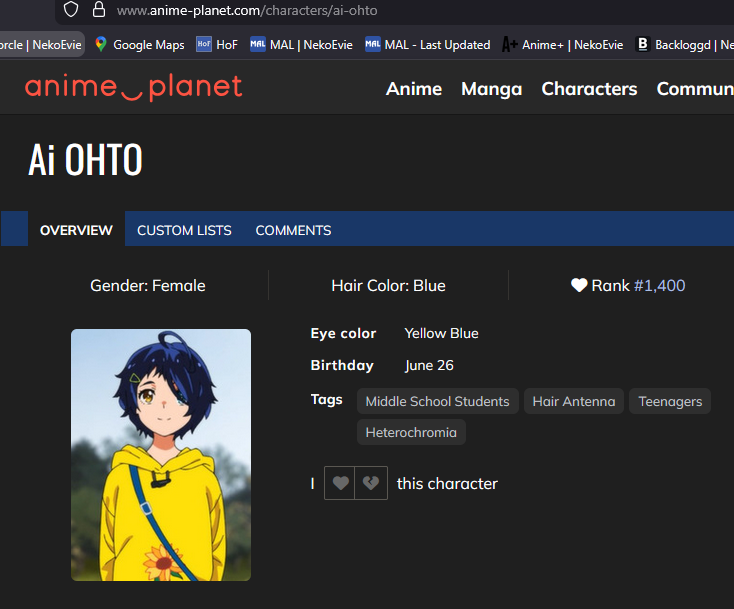Open the MAL - Last Updated bookmark
This screenshot has width=734, height=609.
428,44
